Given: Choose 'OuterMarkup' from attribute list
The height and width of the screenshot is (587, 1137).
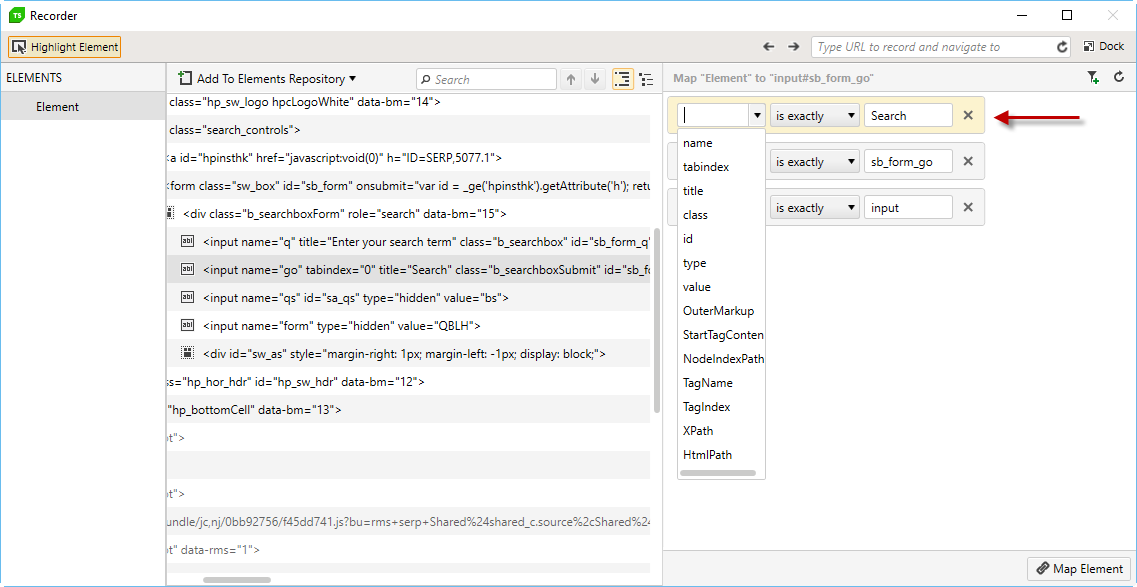Looking at the screenshot, I should [x=721, y=310].
